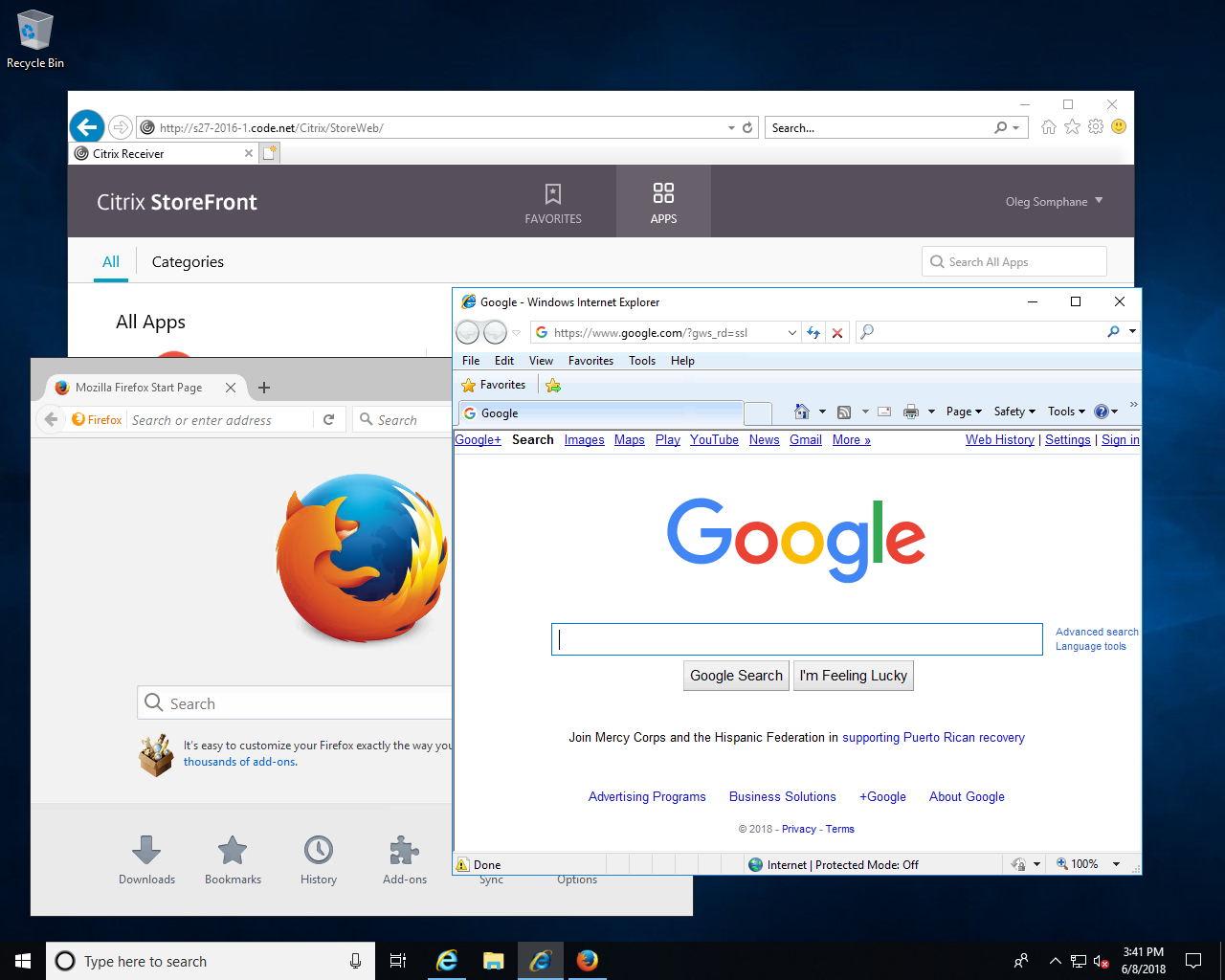Click the Print icon in Internet Explorer
1225x980 pixels.
(x=912, y=412)
